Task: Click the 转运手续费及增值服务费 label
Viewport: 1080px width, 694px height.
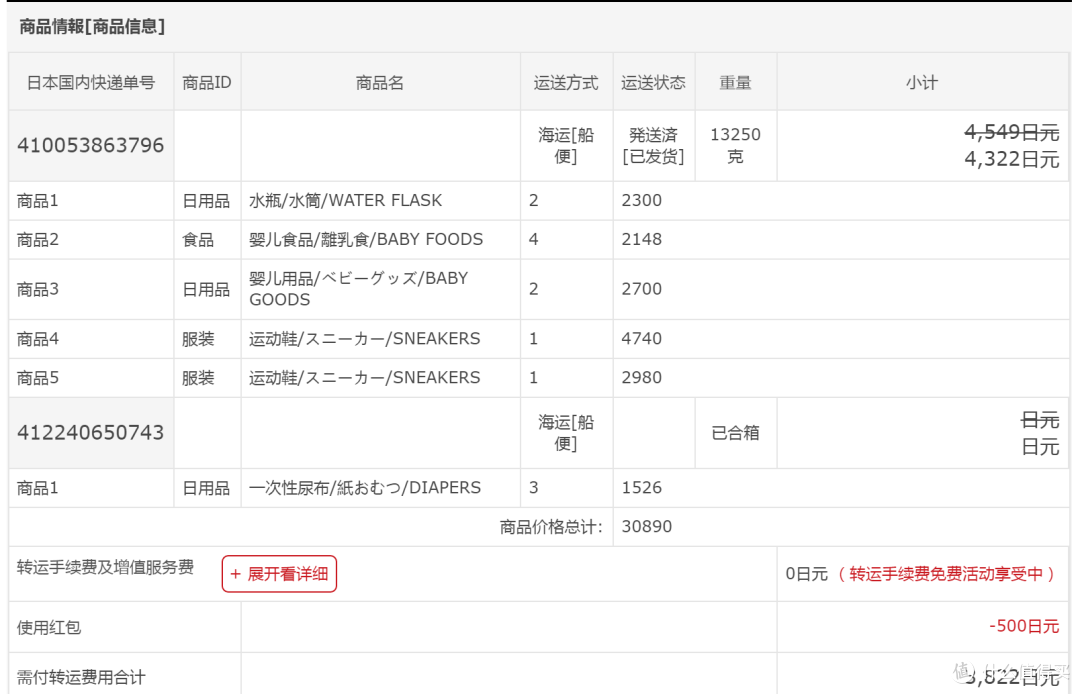Action: [x=105, y=567]
